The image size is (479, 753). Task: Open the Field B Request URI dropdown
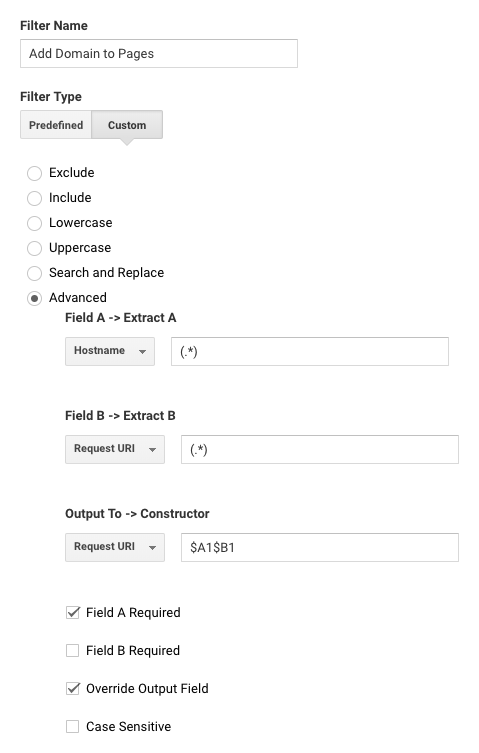115,449
